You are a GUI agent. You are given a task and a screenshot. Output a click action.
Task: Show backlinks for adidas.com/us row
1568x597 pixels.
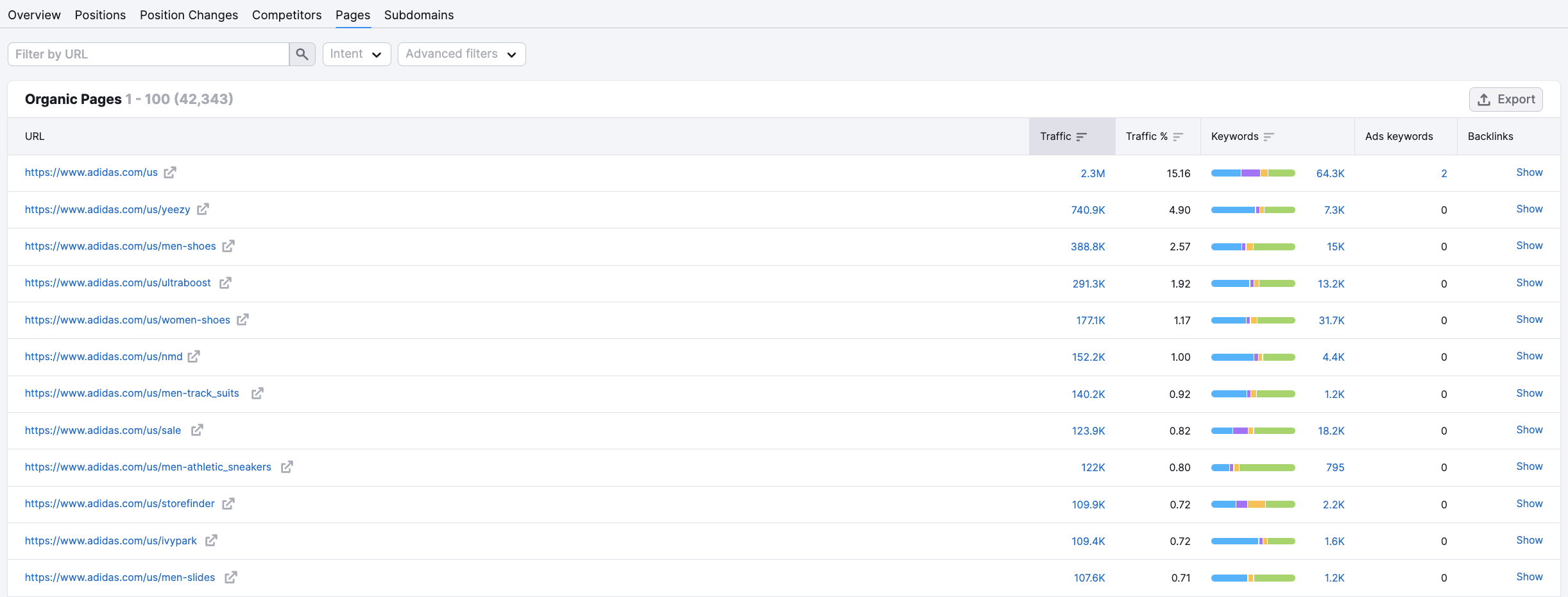pos(1530,173)
